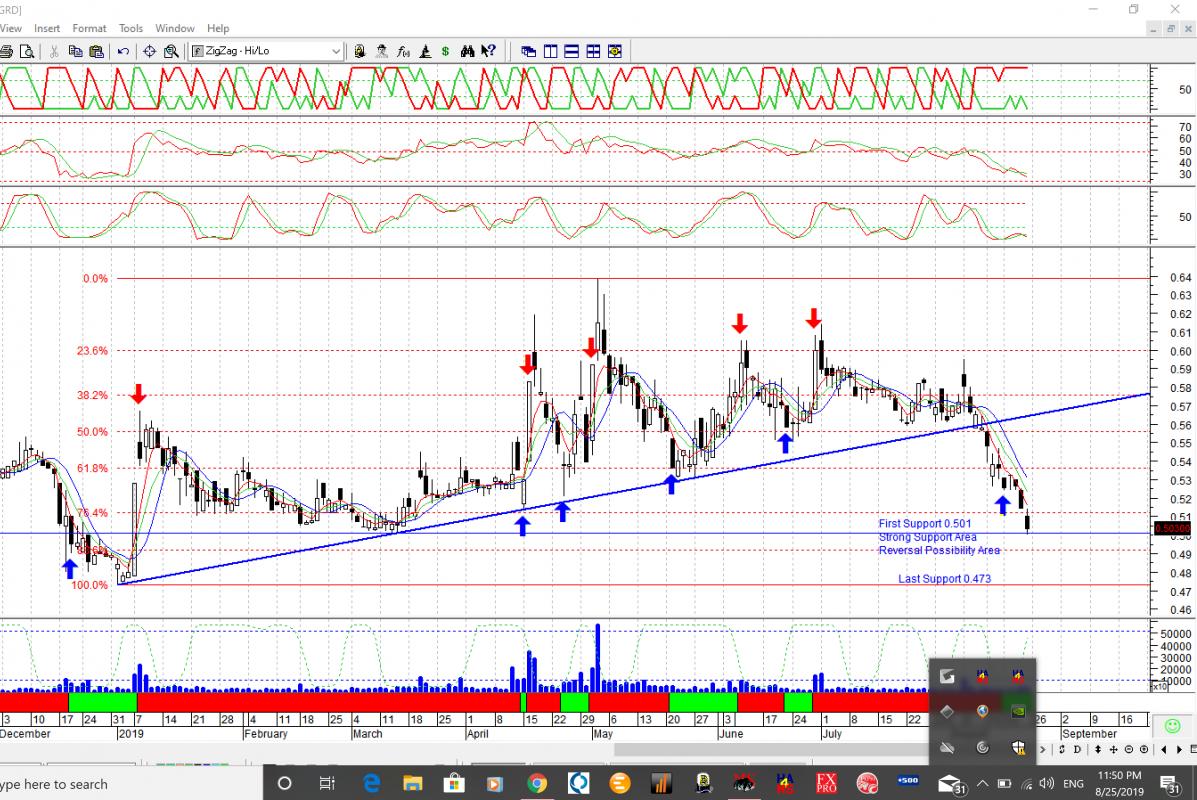Image resolution: width=1197 pixels, height=800 pixels.
Task: Arrange windows in a grid layout
Action: pyautogui.click(x=593, y=51)
